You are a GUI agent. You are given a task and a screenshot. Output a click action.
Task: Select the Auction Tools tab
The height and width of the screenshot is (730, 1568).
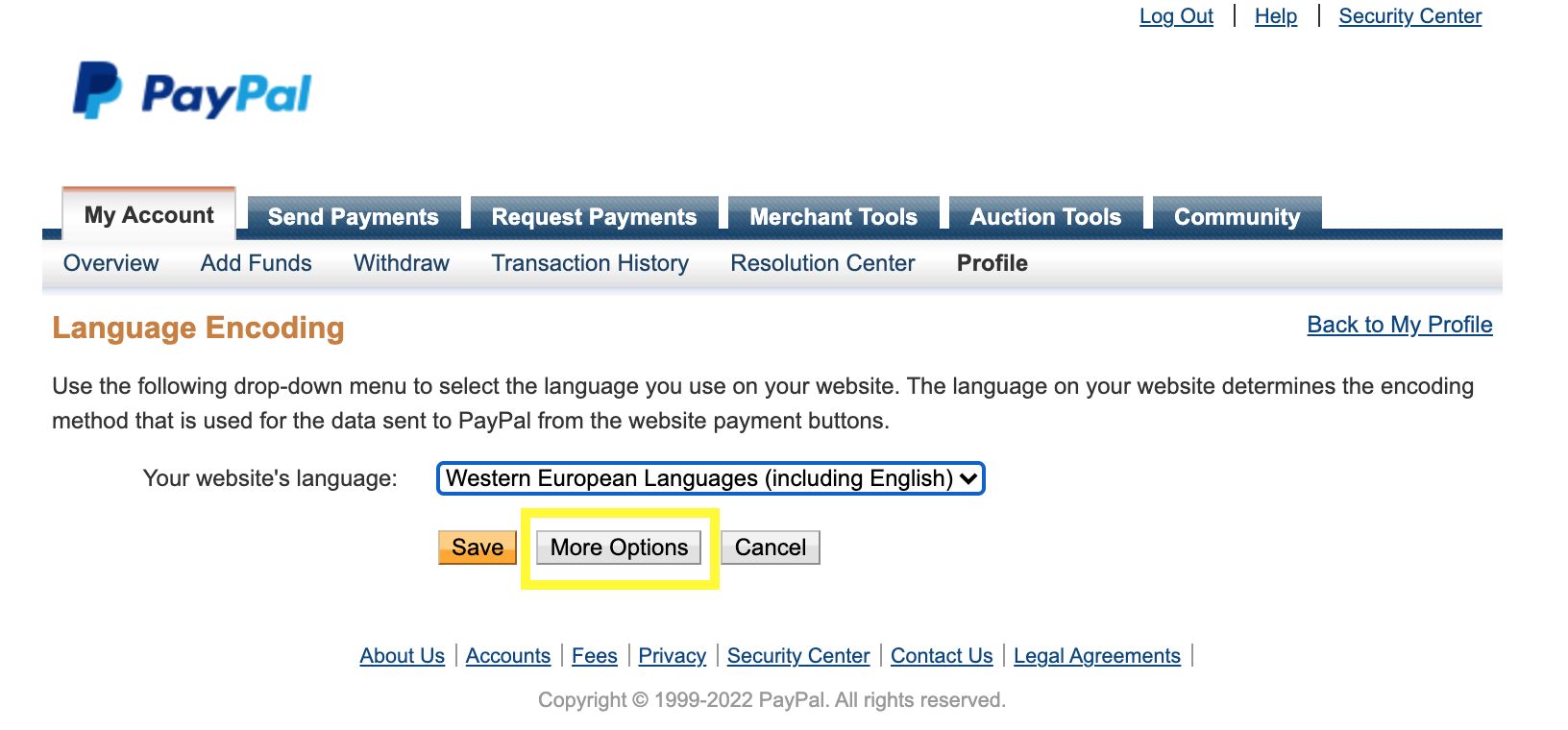click(1045, 216)
